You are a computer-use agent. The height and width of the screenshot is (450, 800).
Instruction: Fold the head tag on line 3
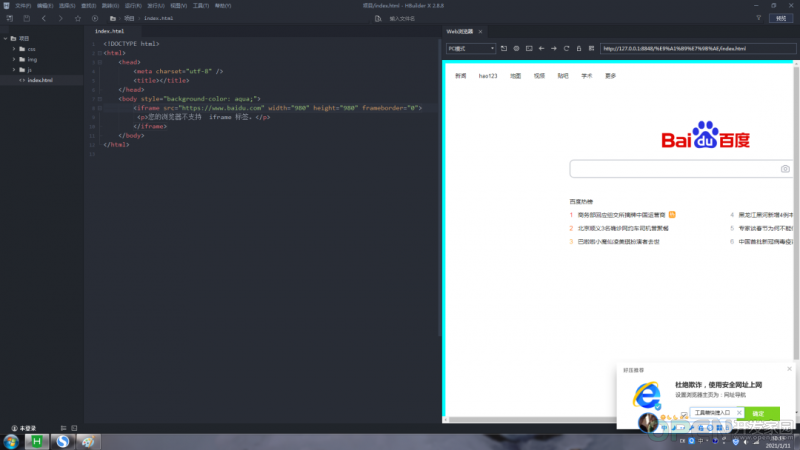click(x=100, y=62)
